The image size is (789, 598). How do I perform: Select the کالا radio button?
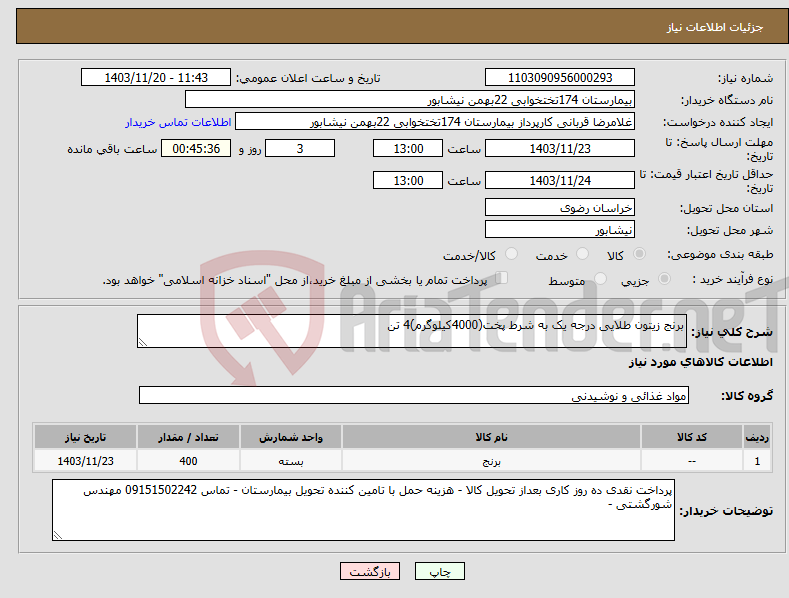tap(639, 254)
